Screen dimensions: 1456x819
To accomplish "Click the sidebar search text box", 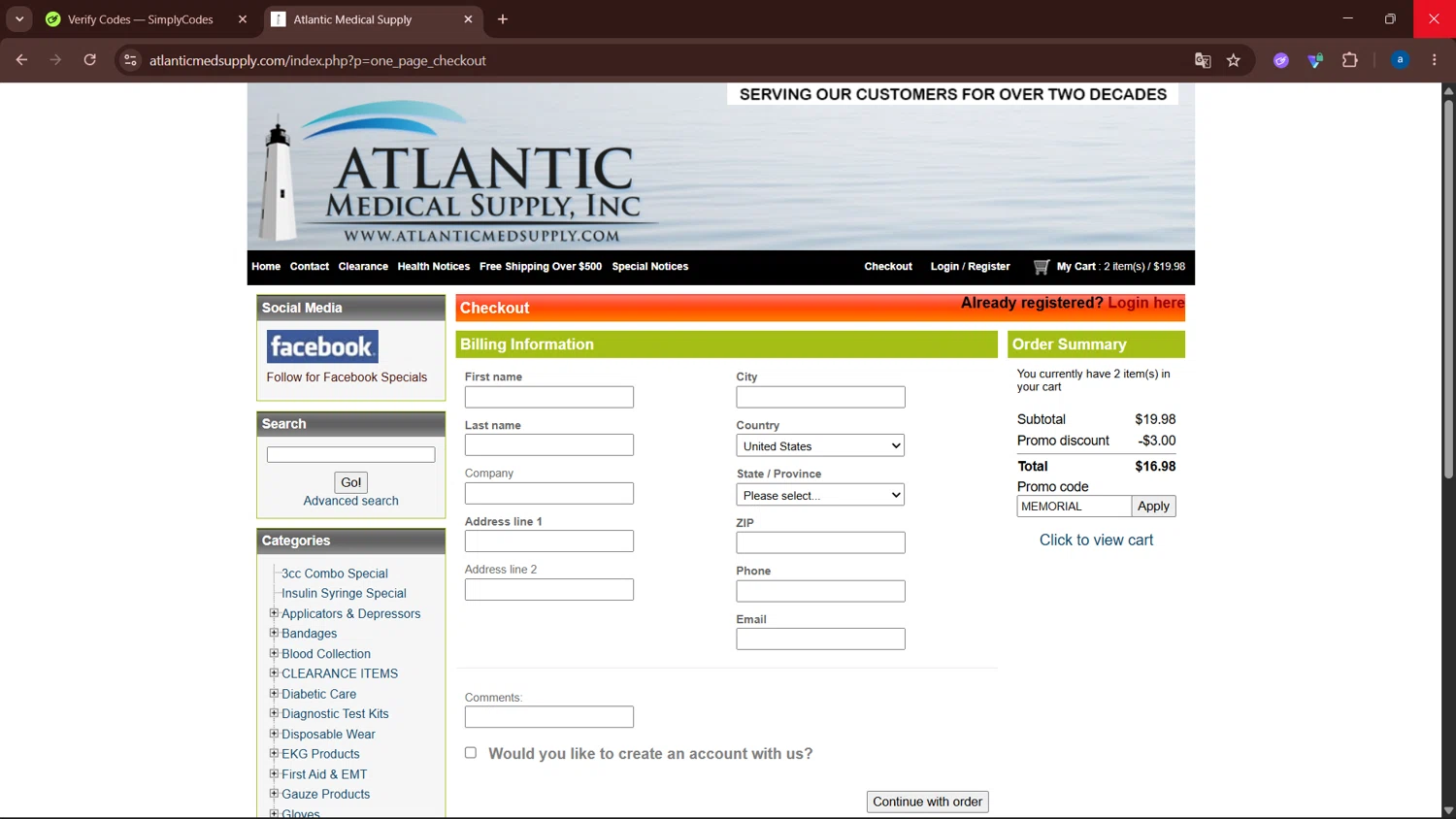I will 351,455.
